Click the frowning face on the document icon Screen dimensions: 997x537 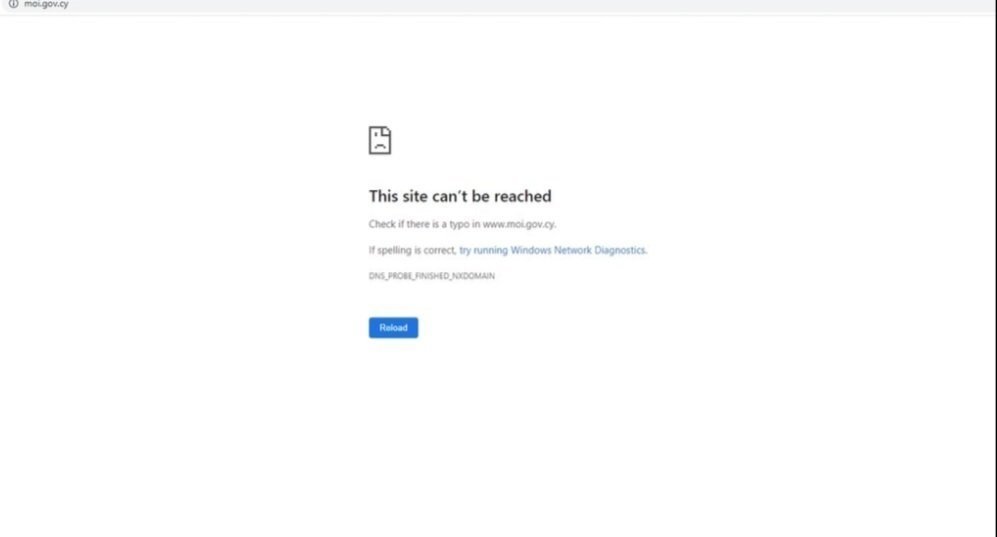coord(380,144)
